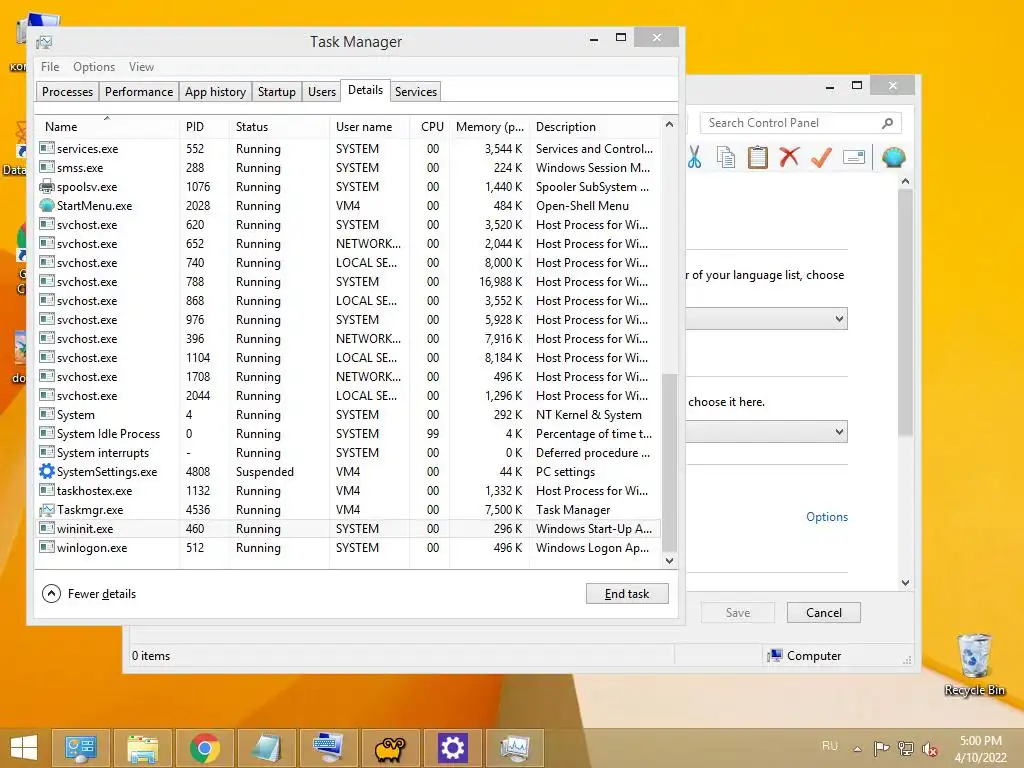Click the Paste clipboard icon in Control Panel toolbar
Viewport: 1024px width, 768px height.
pyautogui.click(x=758, y=157)
